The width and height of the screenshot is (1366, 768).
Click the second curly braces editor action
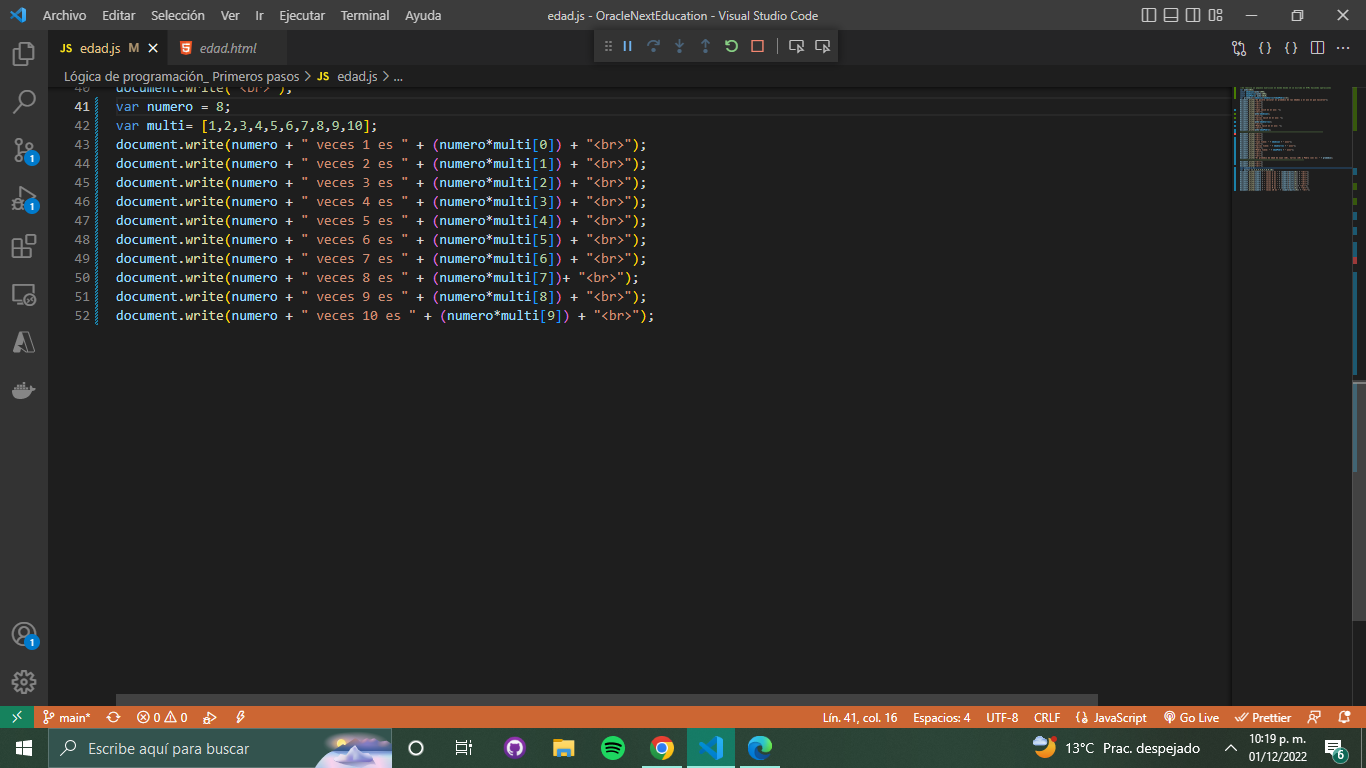tap(1291, 48)
